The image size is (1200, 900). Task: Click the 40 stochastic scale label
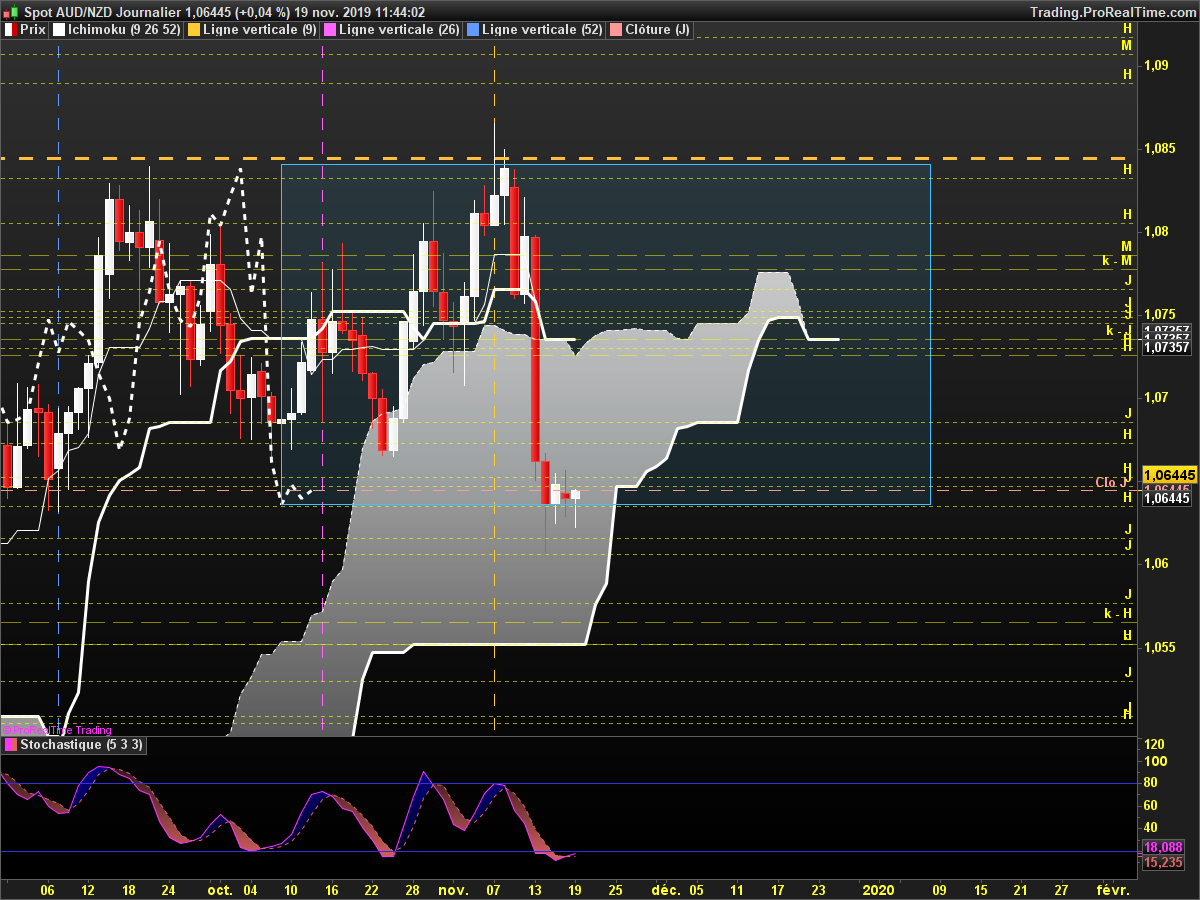(x=1151, y=827)
